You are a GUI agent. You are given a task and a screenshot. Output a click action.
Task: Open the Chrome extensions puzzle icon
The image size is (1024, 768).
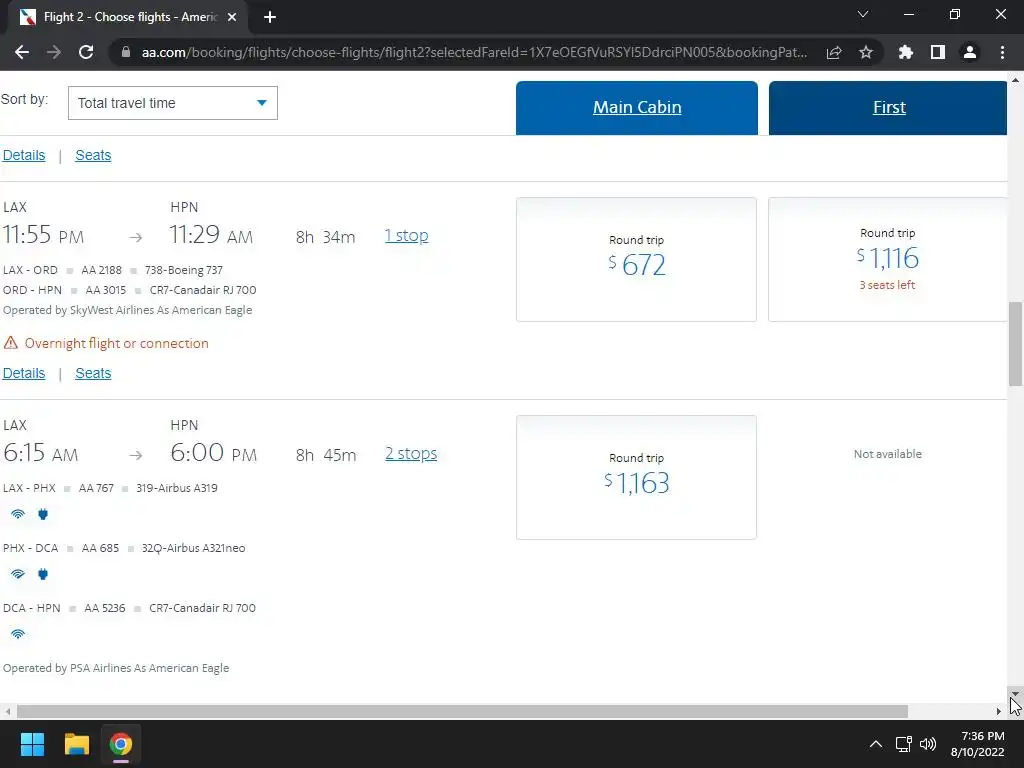point(905,52)
